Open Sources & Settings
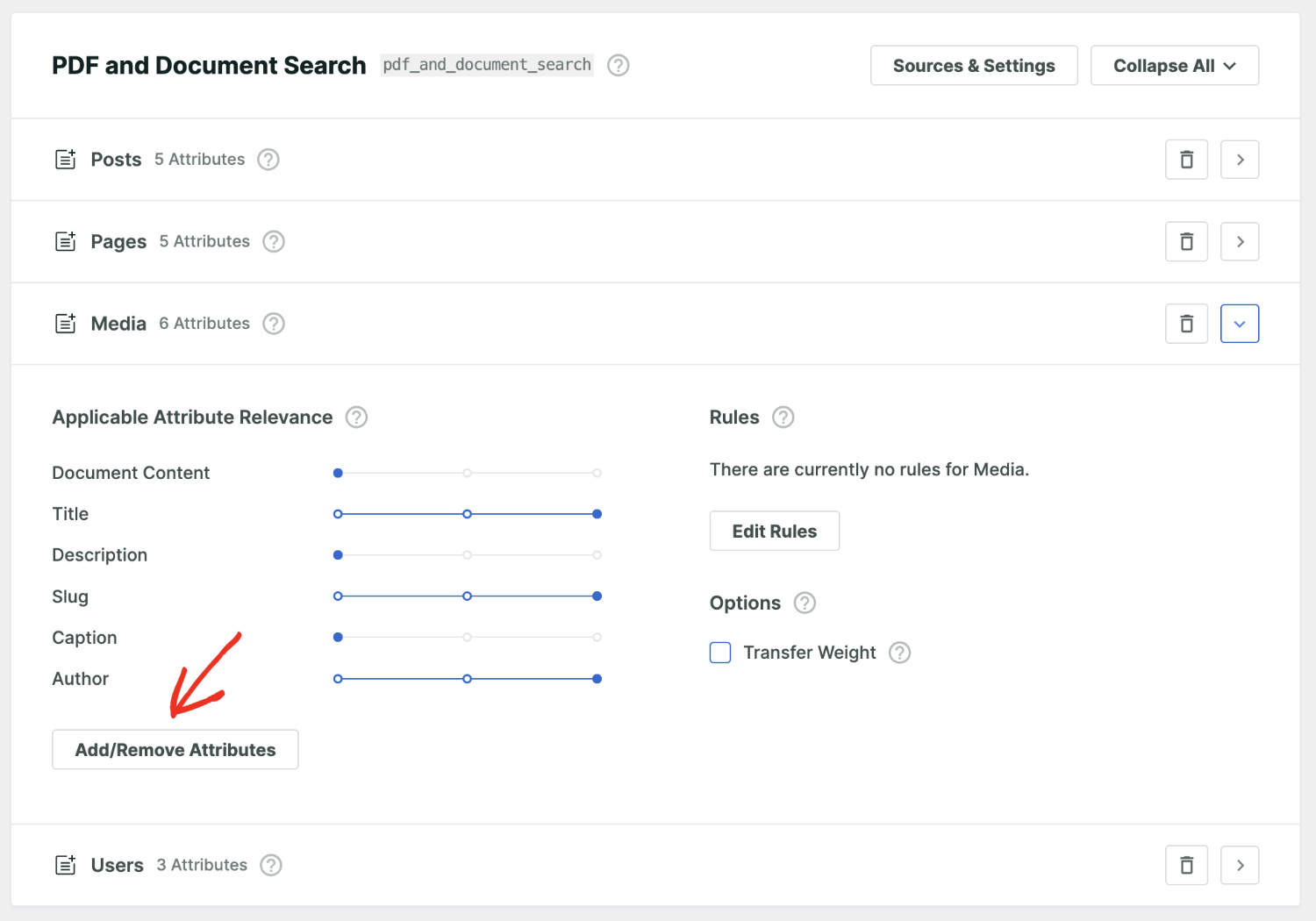This screenshot has height=921, width=1316. 973,65
